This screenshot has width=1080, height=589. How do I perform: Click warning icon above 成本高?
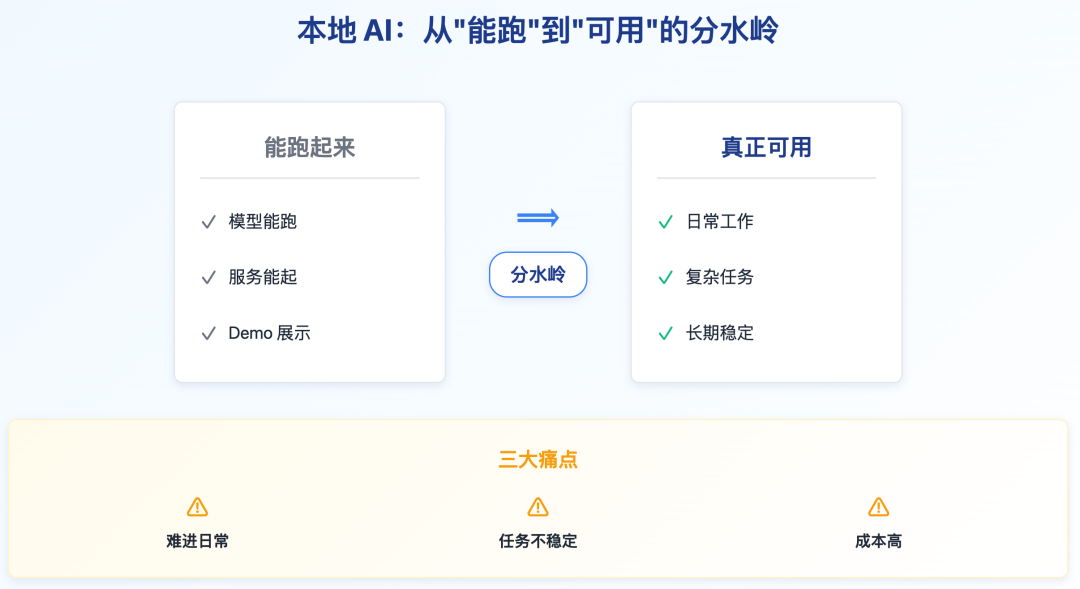[878, 507]
